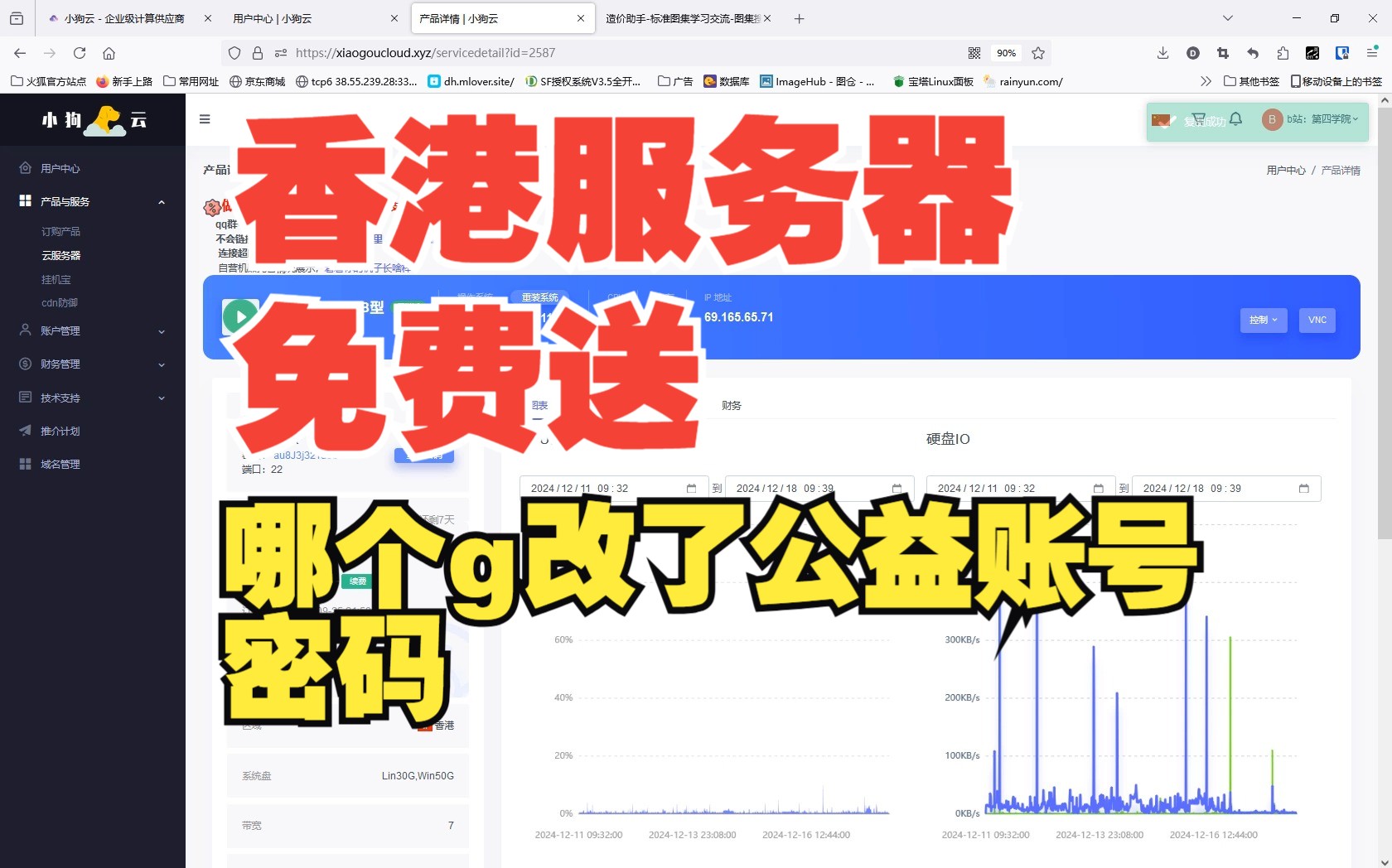Select the 财务 tab
1392x868 pixels.
(x=731, y=406)
